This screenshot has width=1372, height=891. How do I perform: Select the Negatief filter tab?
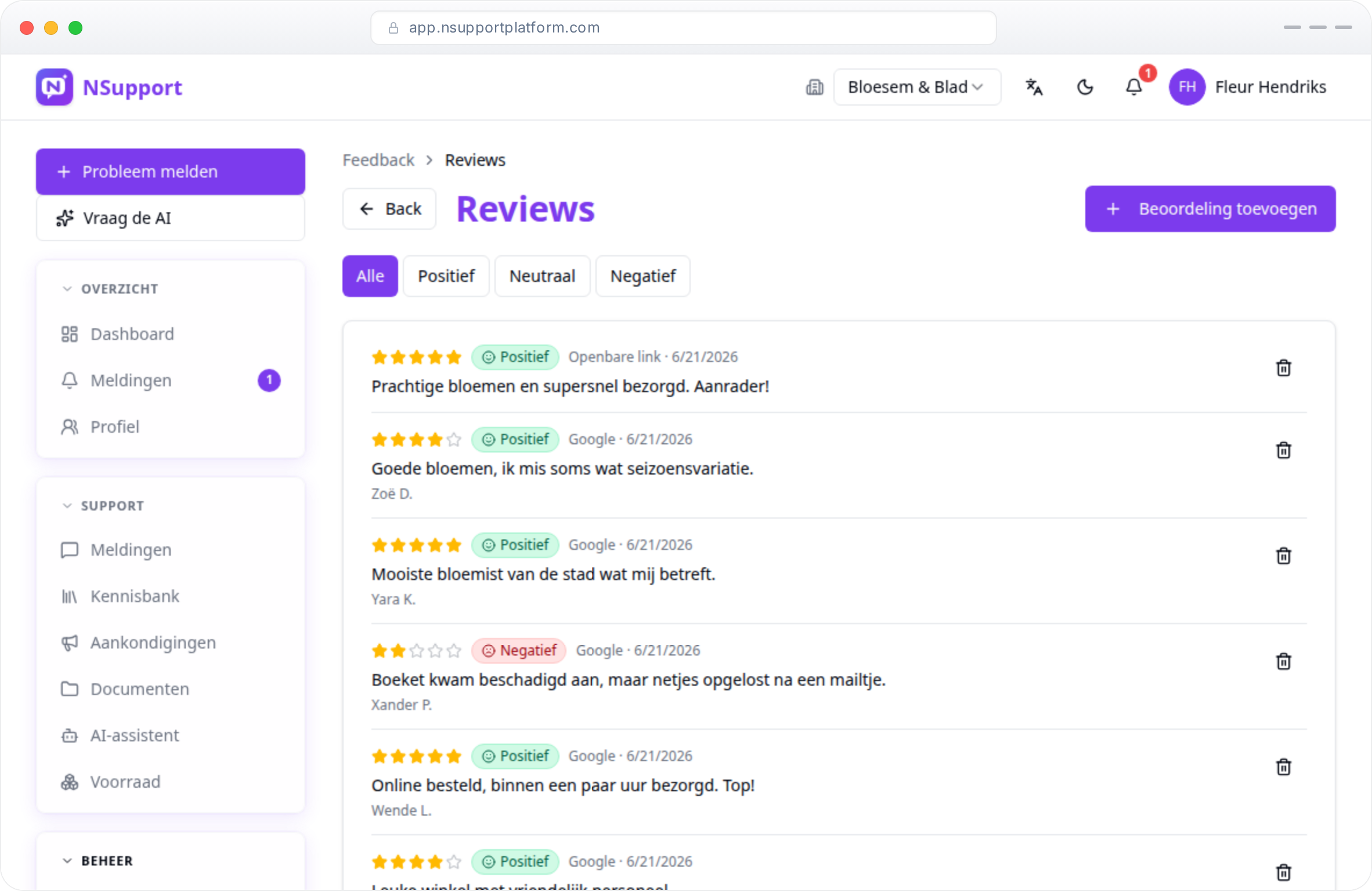point(642,276)
